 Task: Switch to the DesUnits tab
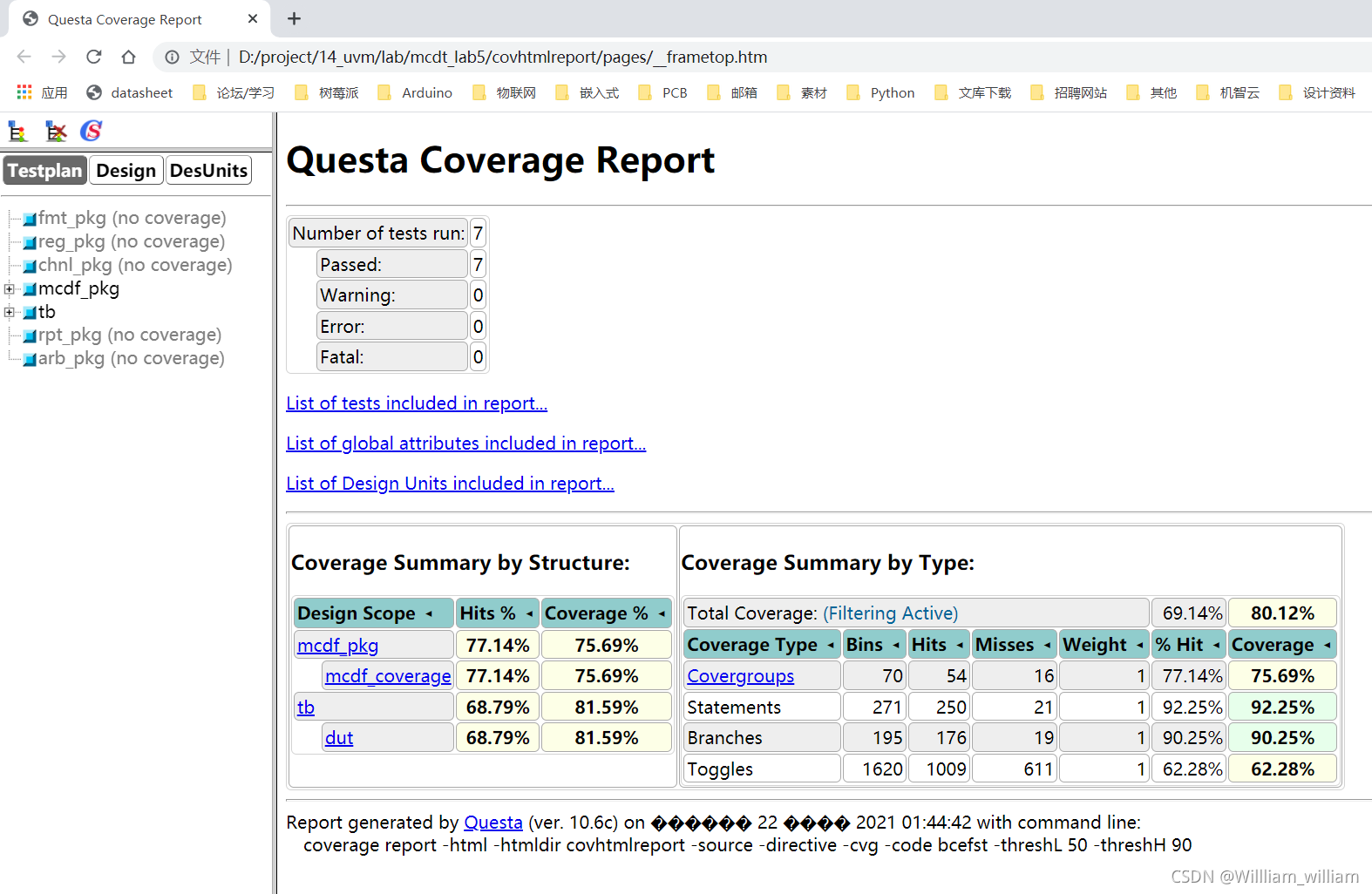(208, 171)
